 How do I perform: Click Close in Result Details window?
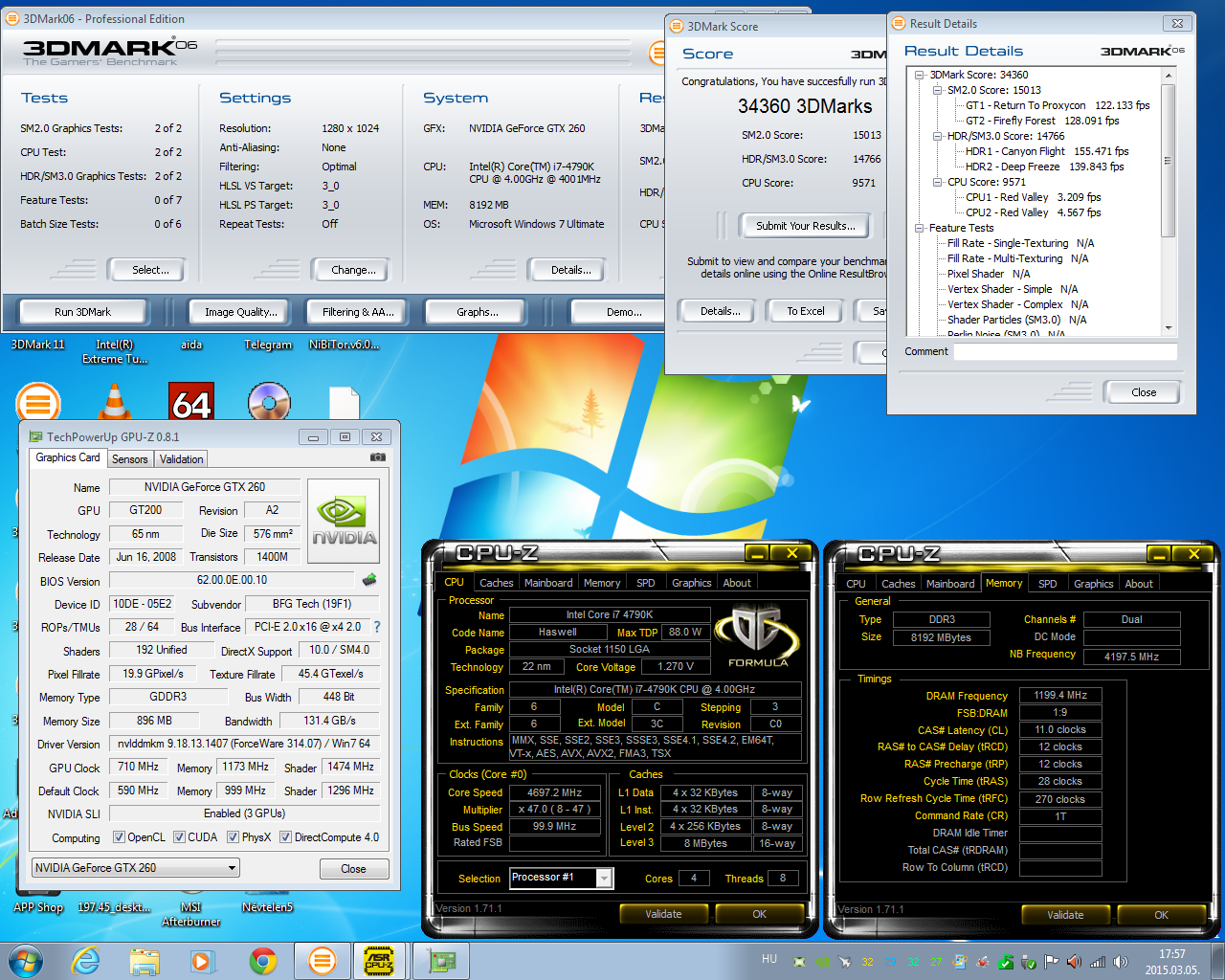tap(1144, 392)
